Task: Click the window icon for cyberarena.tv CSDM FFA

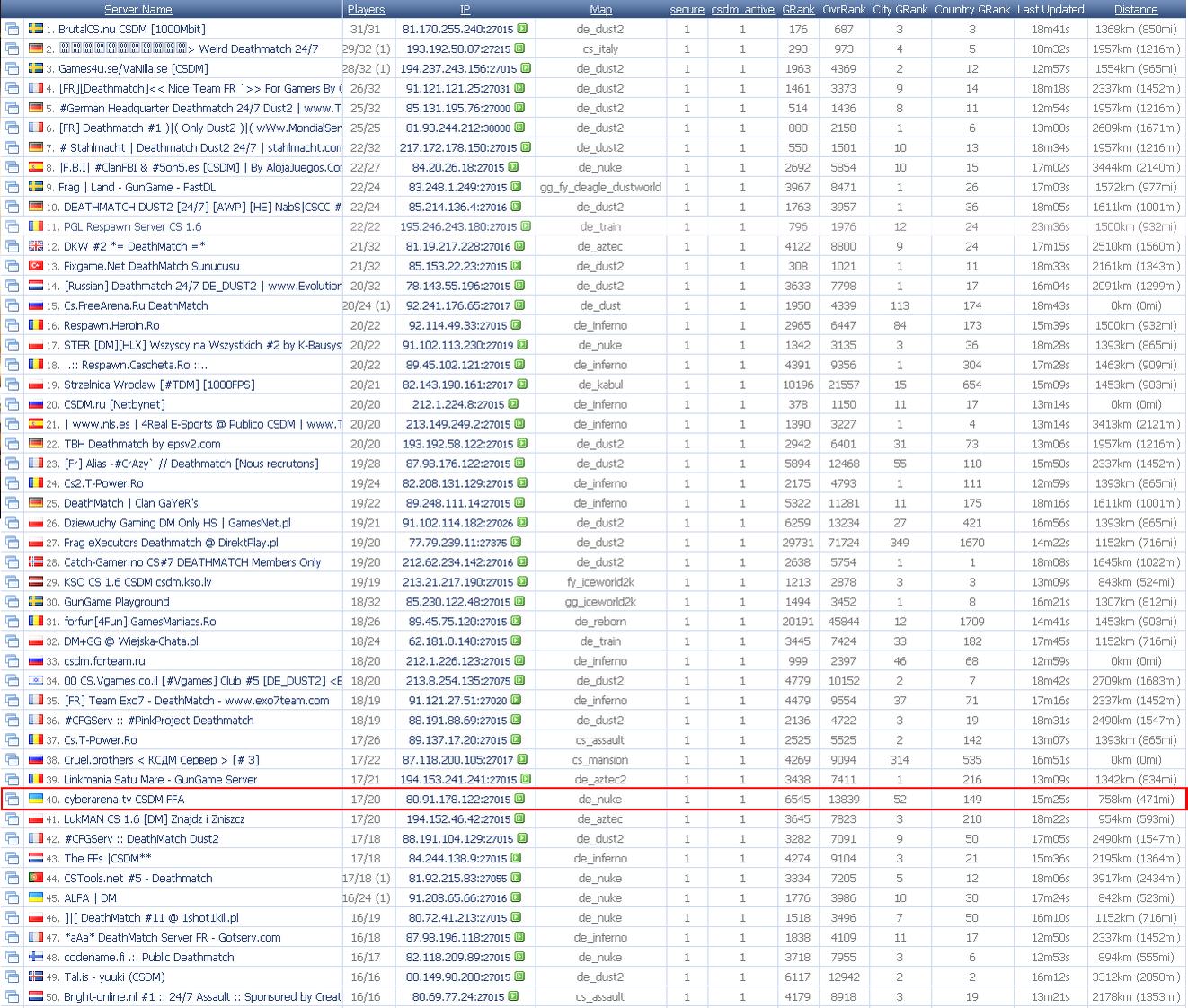Action: click(x=13, y=800)
